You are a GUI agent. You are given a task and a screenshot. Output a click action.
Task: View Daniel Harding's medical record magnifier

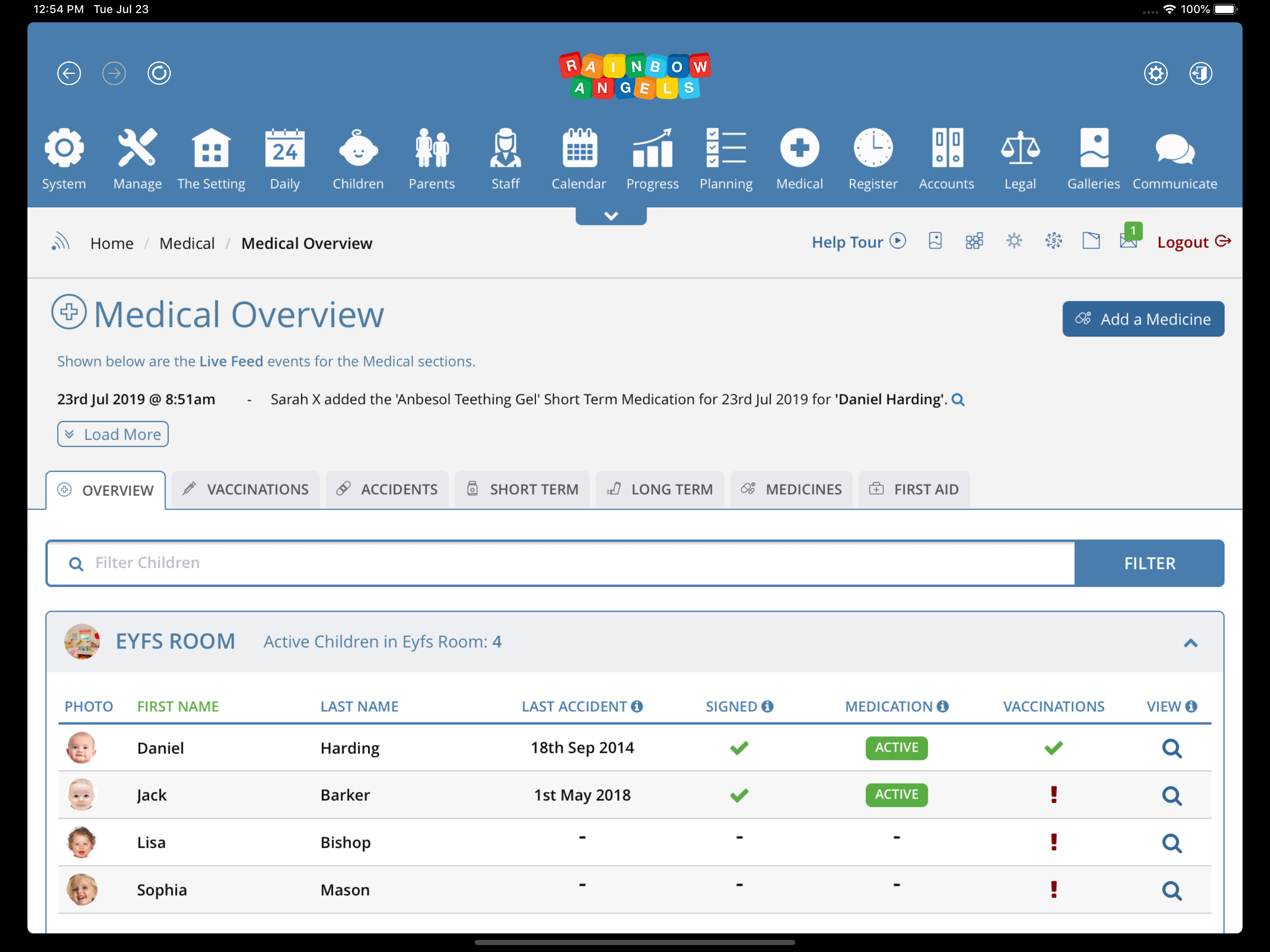(1171, 748)
